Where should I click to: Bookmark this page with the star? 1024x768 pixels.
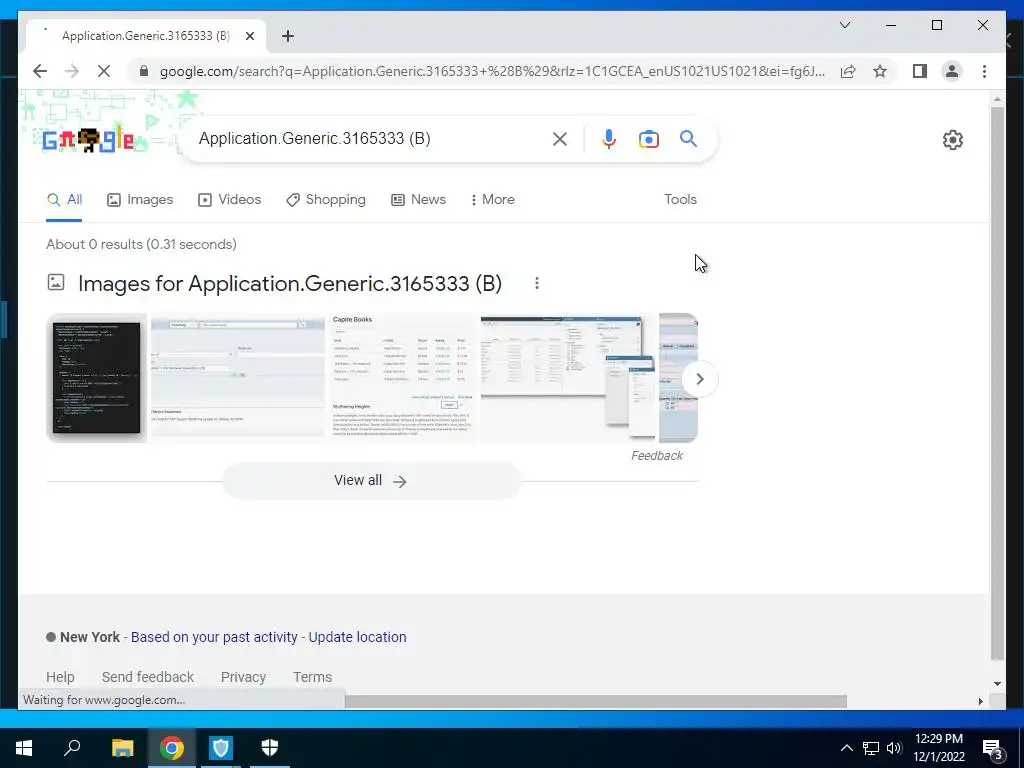pyautogui.click(x=880, y=71)
